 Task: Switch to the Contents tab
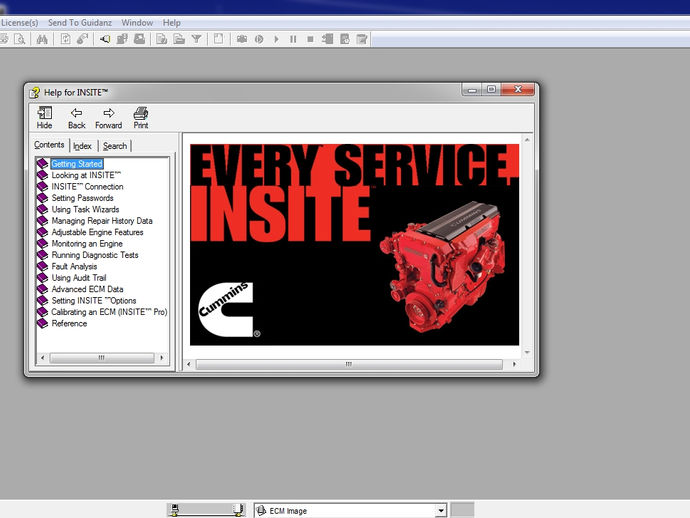(x=49, y=145)
